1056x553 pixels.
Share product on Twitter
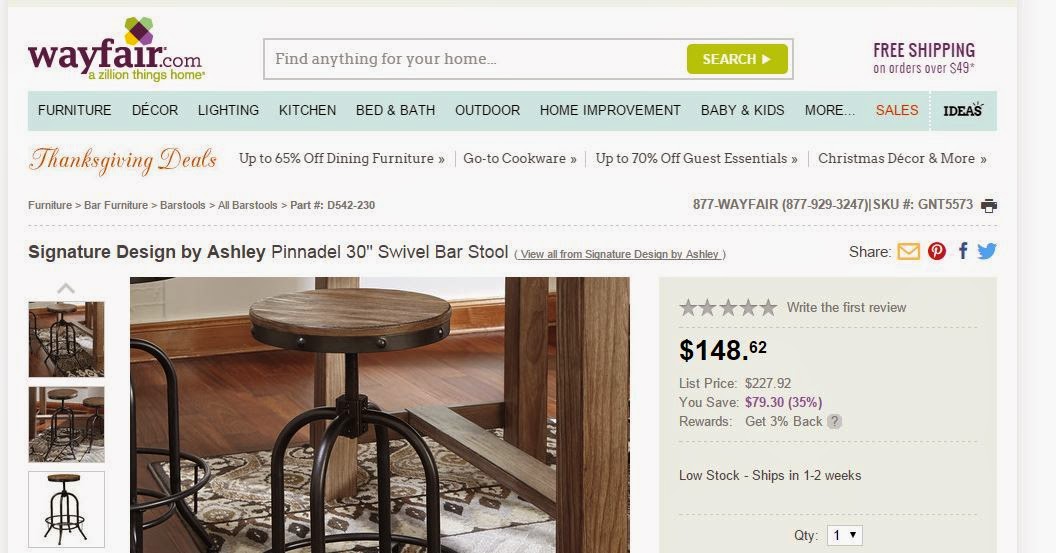987,251
